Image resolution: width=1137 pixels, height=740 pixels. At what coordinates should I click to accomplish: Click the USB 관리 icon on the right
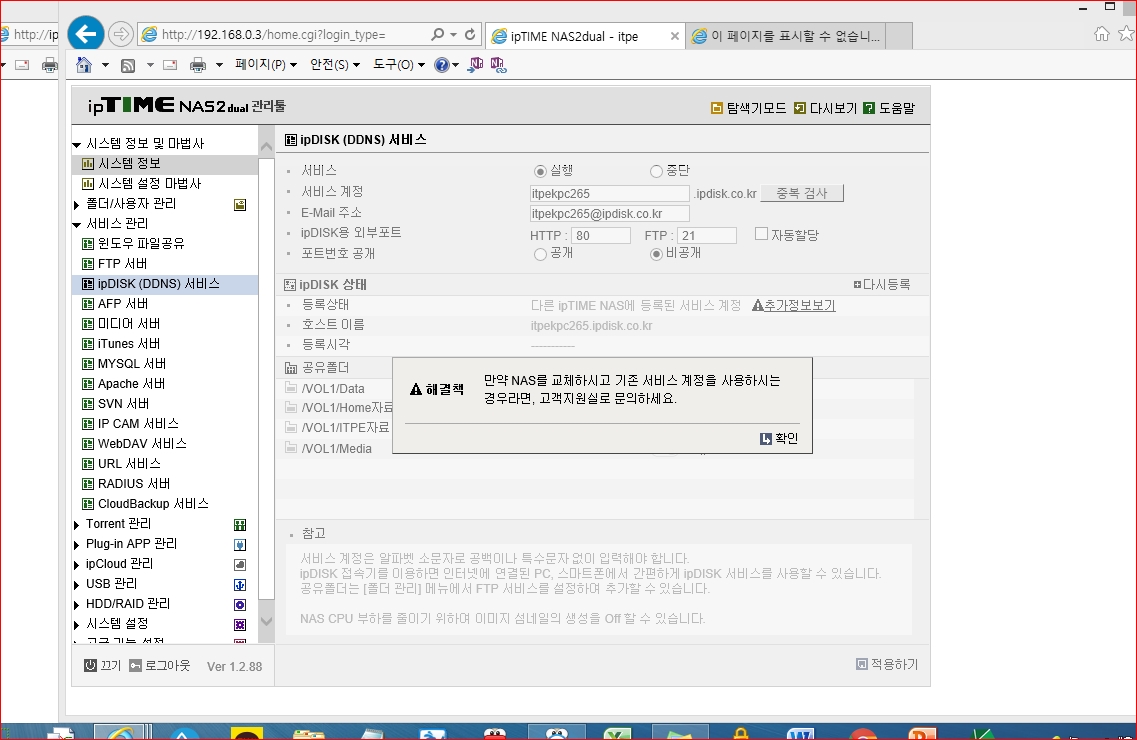coord(240,585)
